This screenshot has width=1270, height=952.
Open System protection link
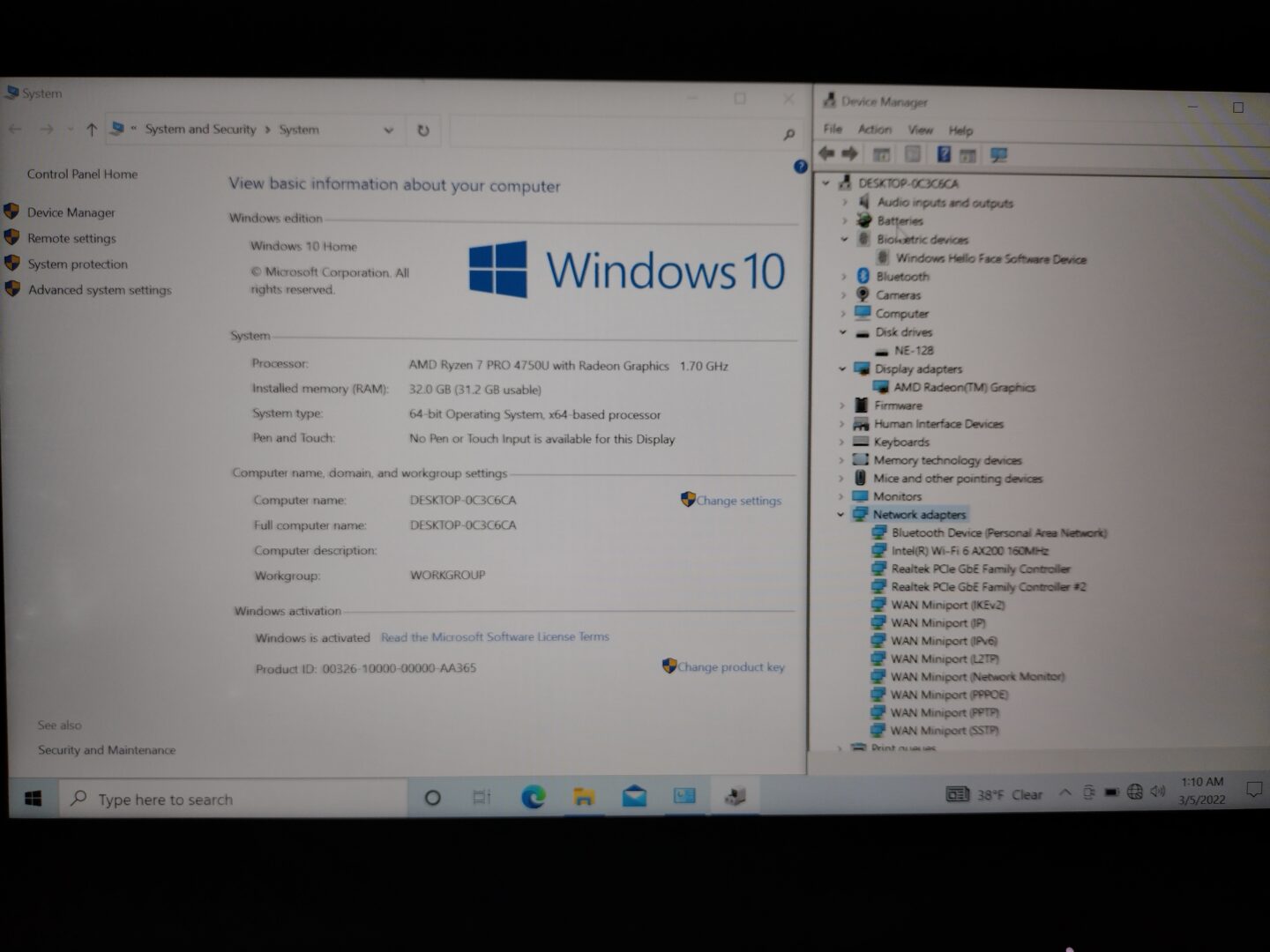[x=78, y=264]
